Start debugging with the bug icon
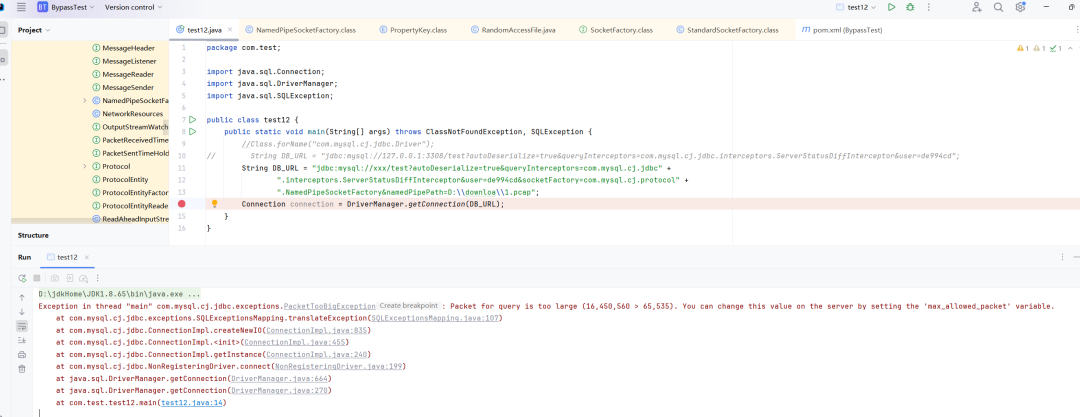 [910, 7]
